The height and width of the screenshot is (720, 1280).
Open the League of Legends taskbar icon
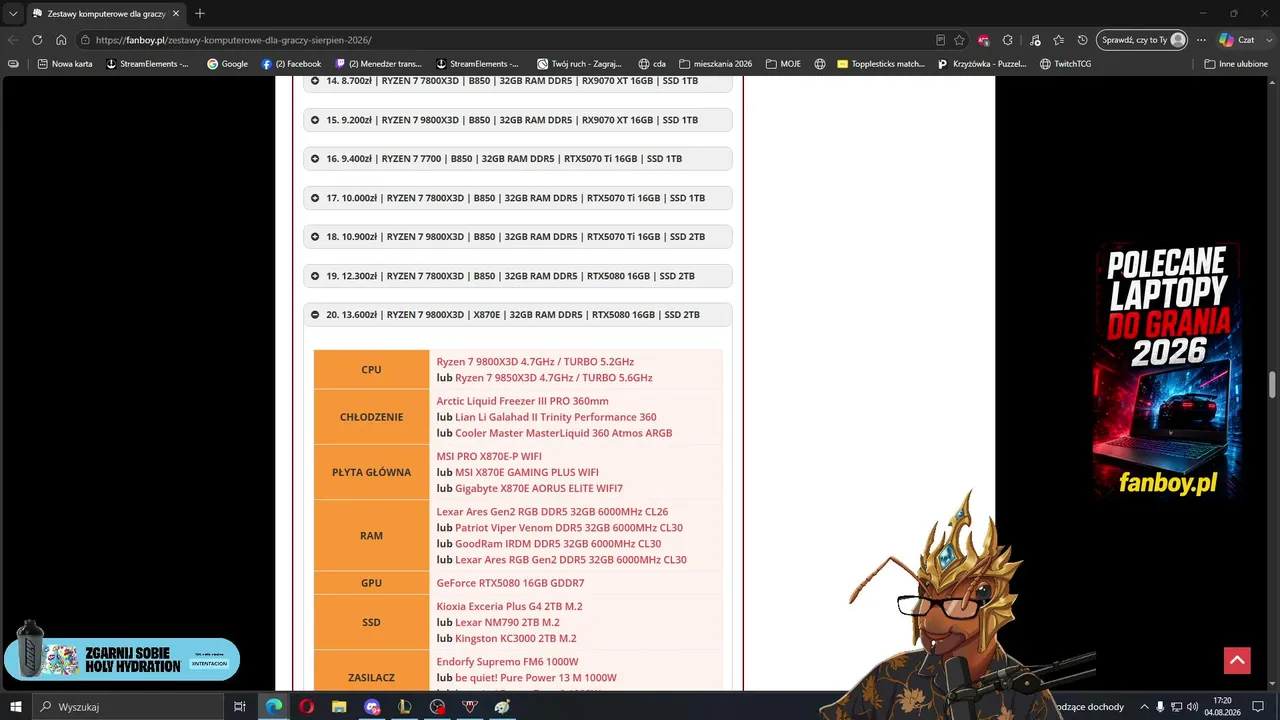(x=404, y=707)
